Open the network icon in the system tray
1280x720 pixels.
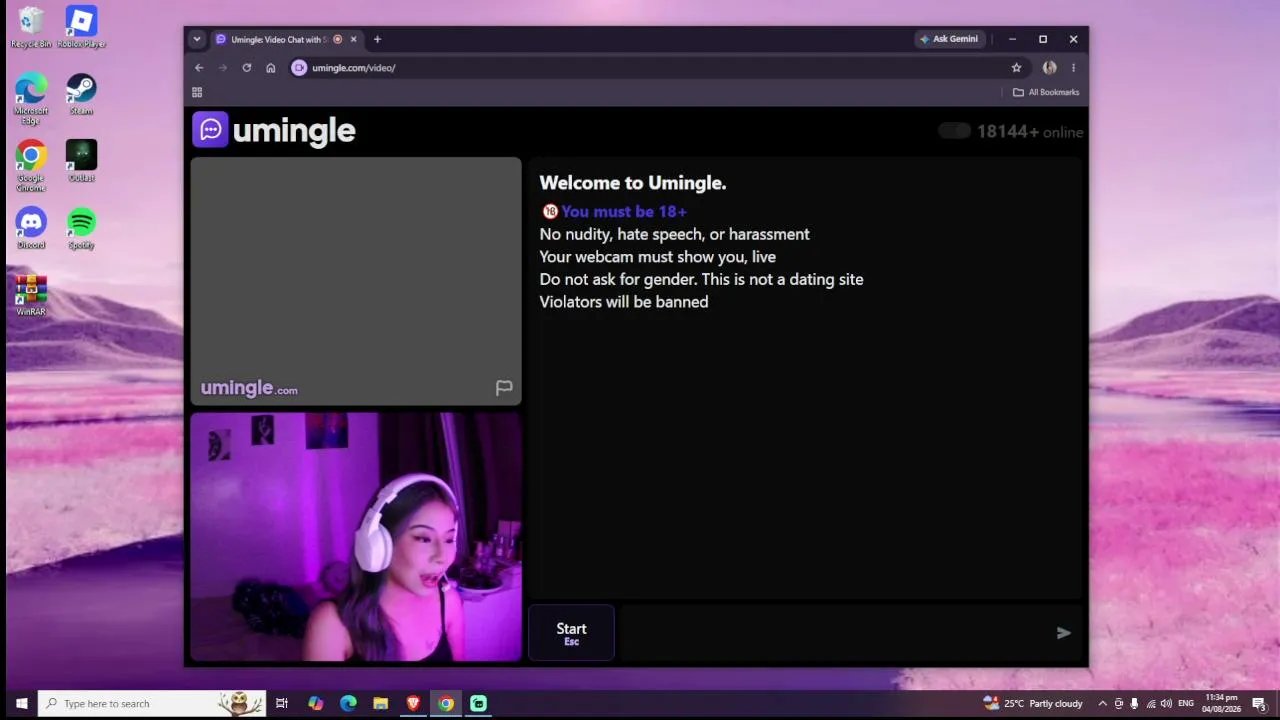(1150, 703)
